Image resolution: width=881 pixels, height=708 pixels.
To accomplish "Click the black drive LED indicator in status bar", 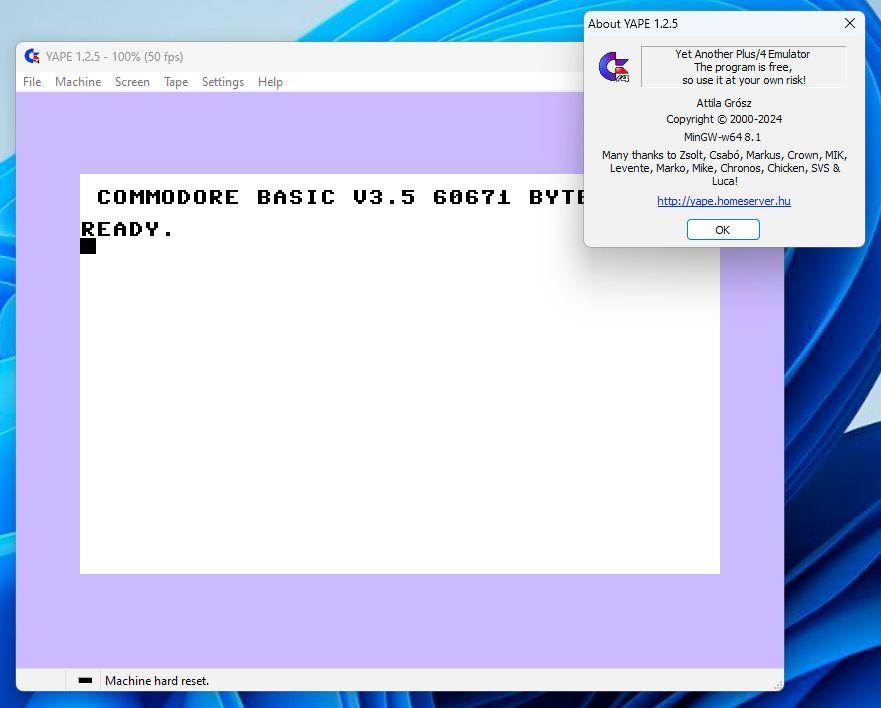I will (85, 681).
